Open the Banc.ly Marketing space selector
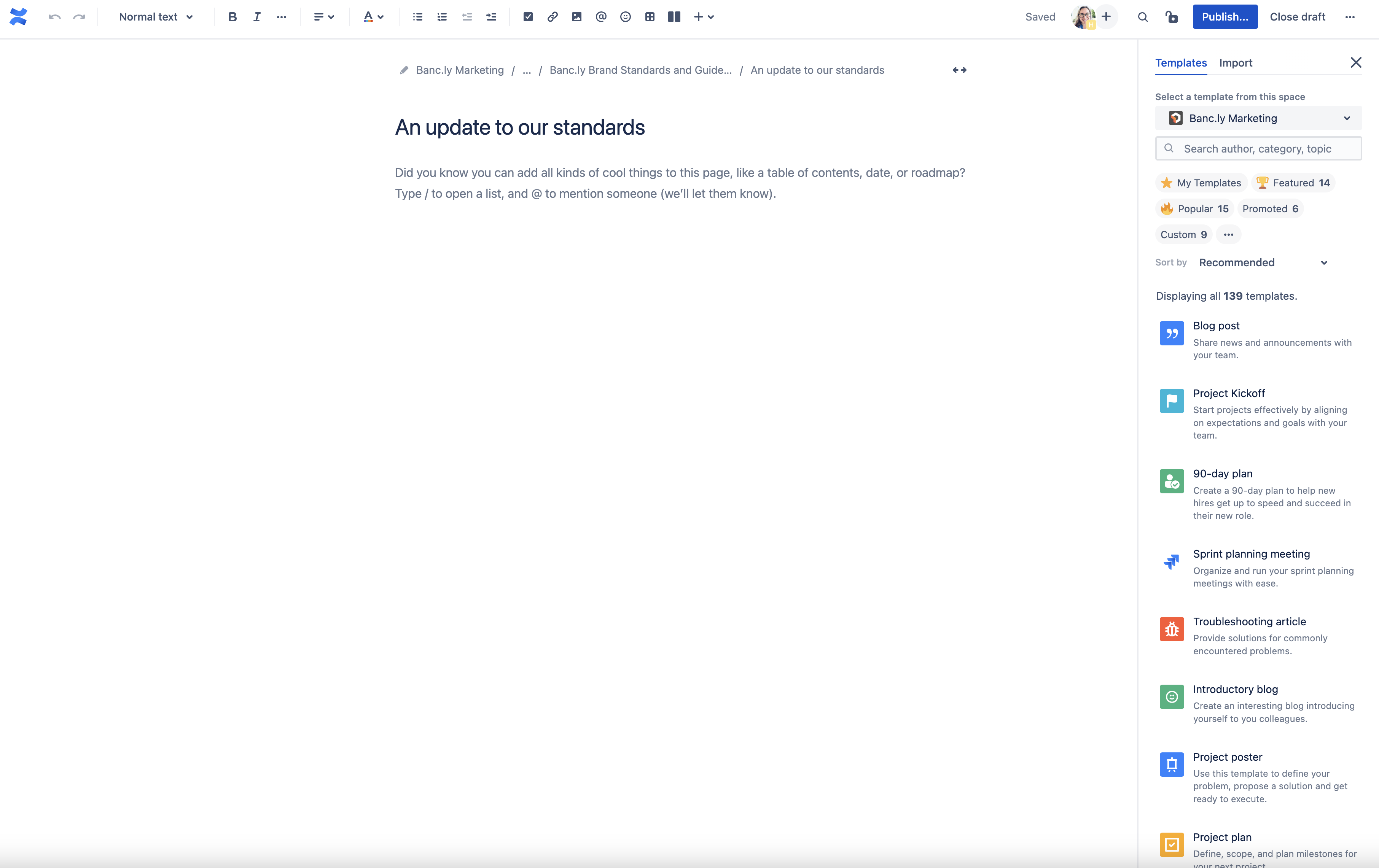Screen dimensions: 1379x868 (1258, 118)
